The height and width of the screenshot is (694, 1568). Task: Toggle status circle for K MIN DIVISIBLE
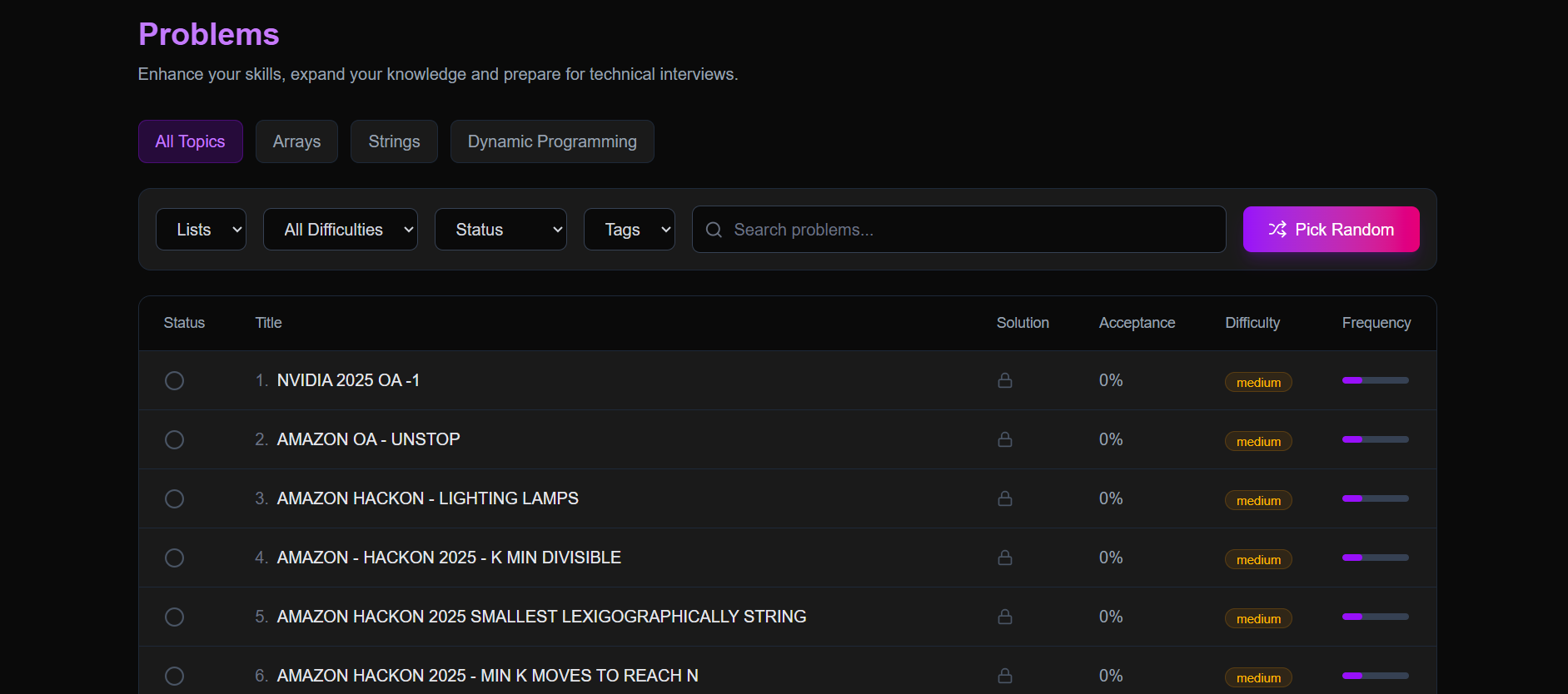174,558
